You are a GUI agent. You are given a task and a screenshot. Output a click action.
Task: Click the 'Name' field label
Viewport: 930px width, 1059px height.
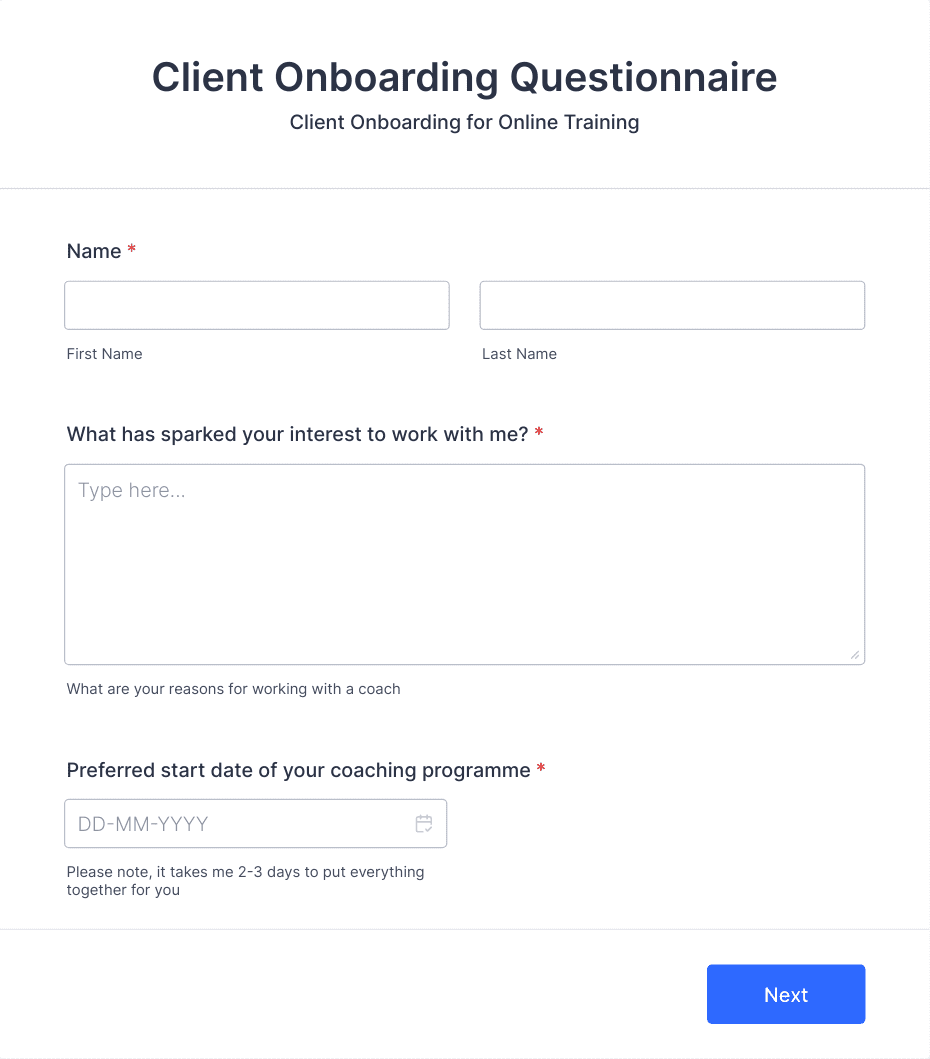(92, 251)
